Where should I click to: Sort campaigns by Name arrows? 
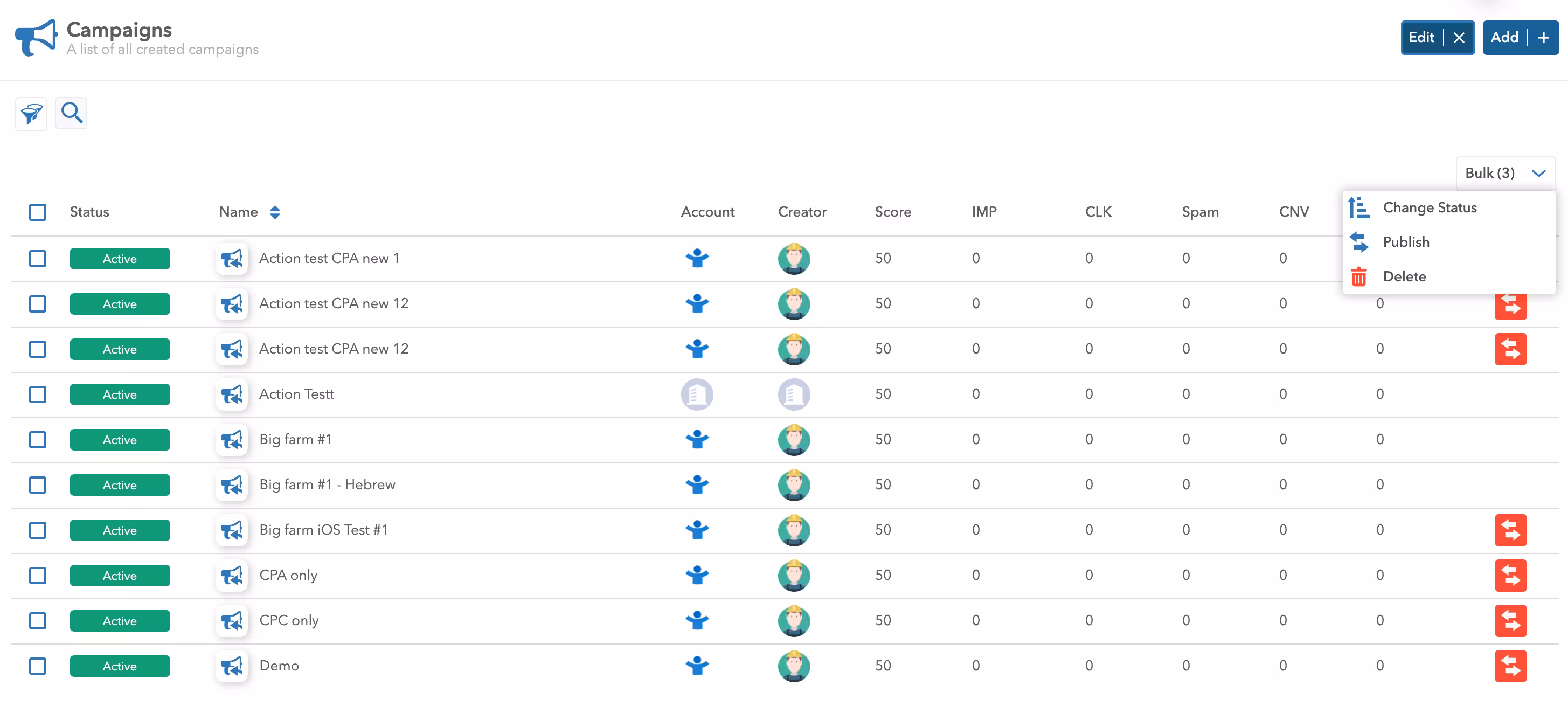point(275,212)
